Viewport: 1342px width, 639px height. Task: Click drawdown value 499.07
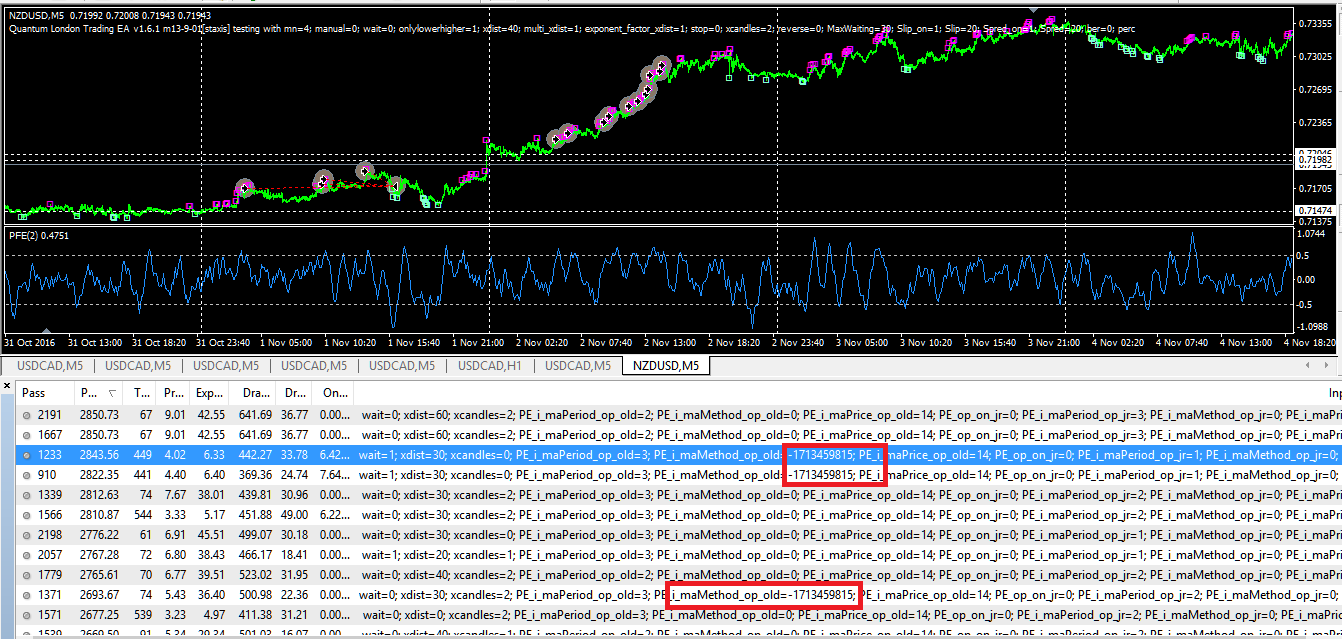point(255,535)
